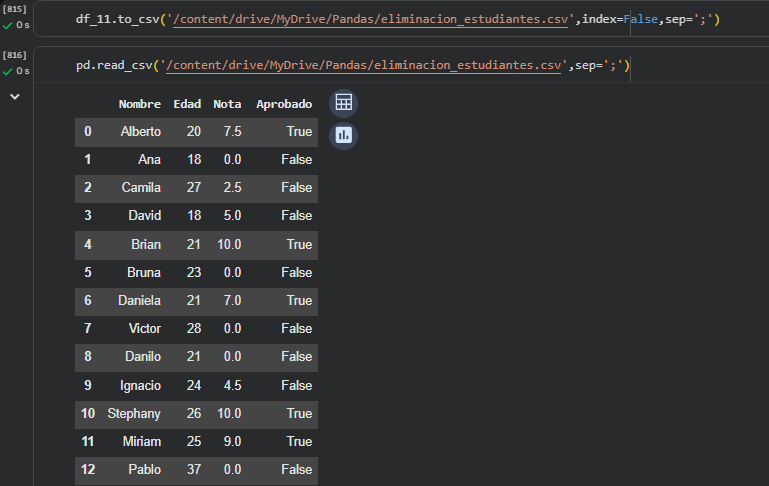The image size is (769, 486).
Task: Click the Stephany name cell
Action: pyautogui.click(x=133, y=413)
